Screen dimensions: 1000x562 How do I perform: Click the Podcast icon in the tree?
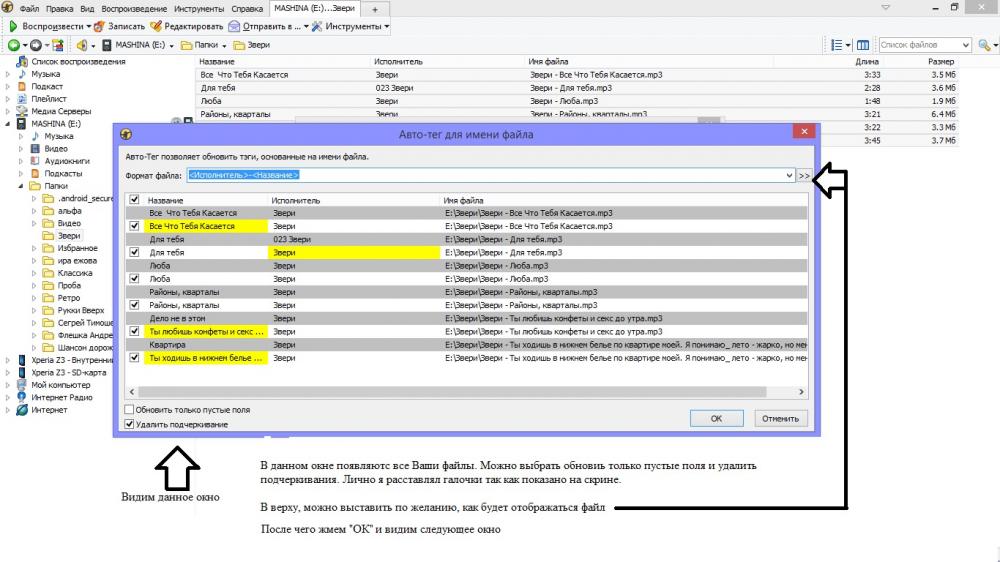(22, 86)
